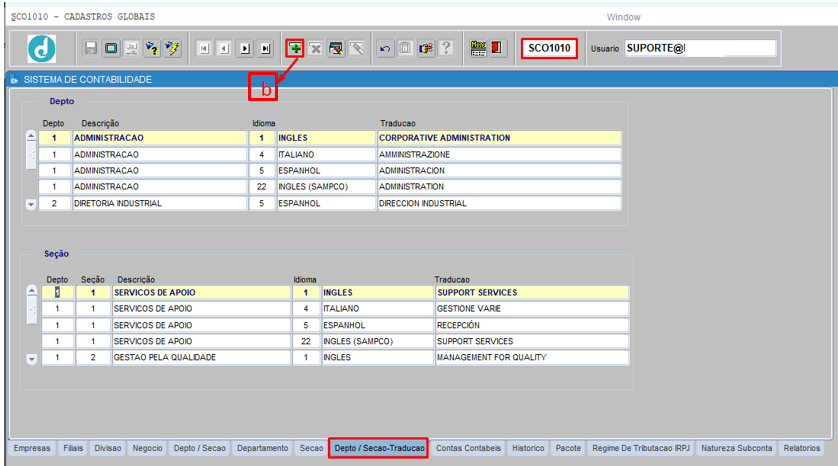Switch to Depto / Secao tab
This screenshot has height=466, width=838.
pyautogui.click(x=200, y=448)
